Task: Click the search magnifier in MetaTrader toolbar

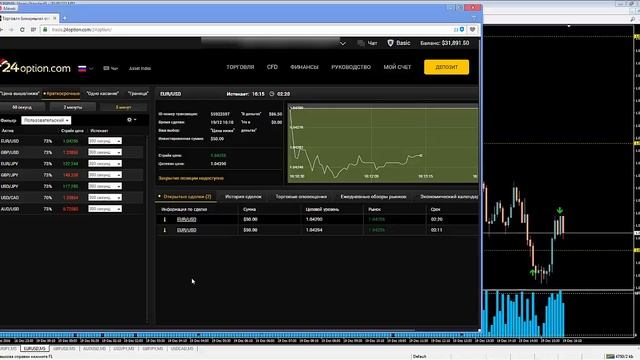Action: (633, 19)
